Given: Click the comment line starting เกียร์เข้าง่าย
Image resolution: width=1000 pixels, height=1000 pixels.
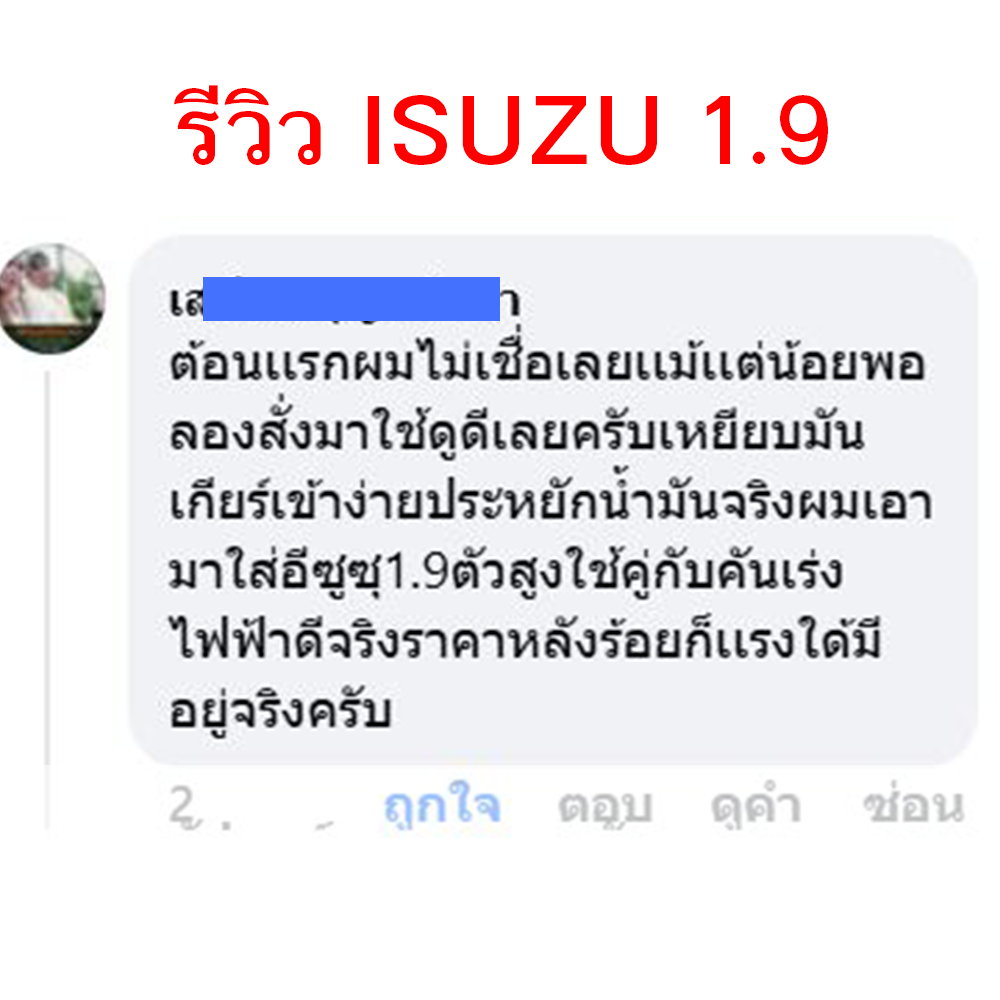Looking at the screenshot, I should 551,501.
